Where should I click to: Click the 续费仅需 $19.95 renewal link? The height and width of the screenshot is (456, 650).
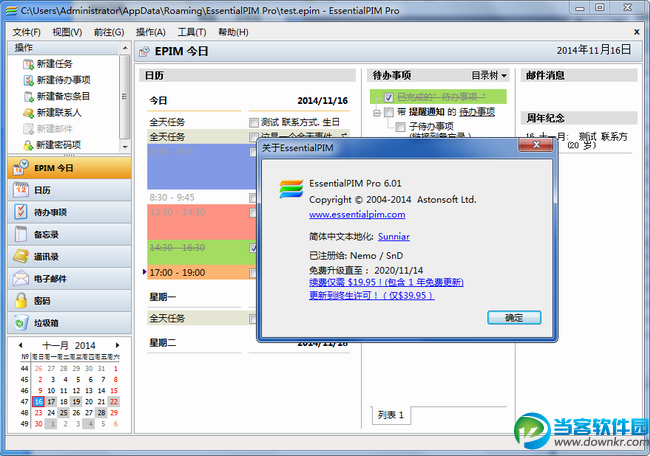tap(386, 282)
